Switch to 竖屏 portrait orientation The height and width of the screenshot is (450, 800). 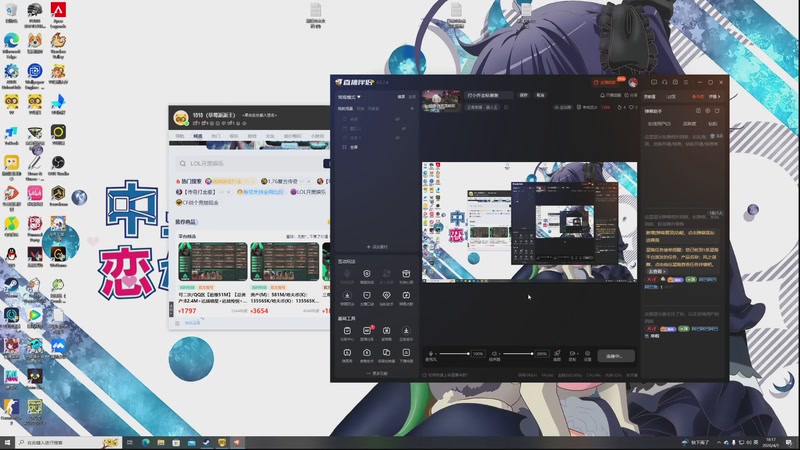tap(412, 96)
